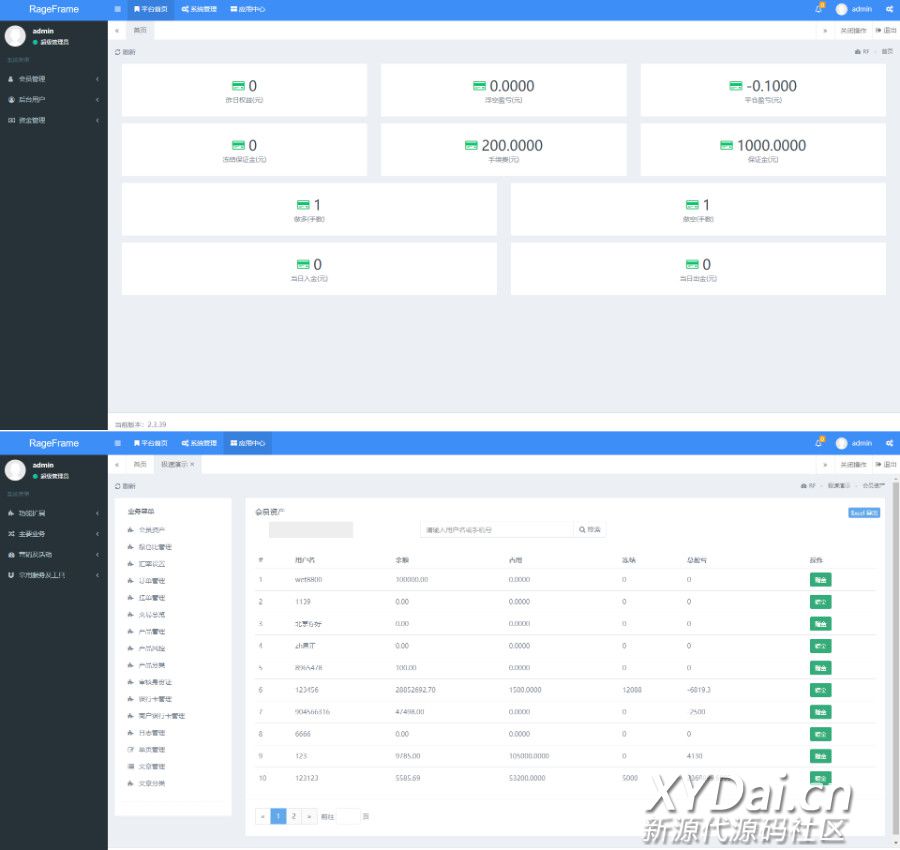Image resolution: width=900 pixels, height=850 pixels.
Task: Close the 极速演示 tab with its x icon
Action: click(x=192, y=465)
